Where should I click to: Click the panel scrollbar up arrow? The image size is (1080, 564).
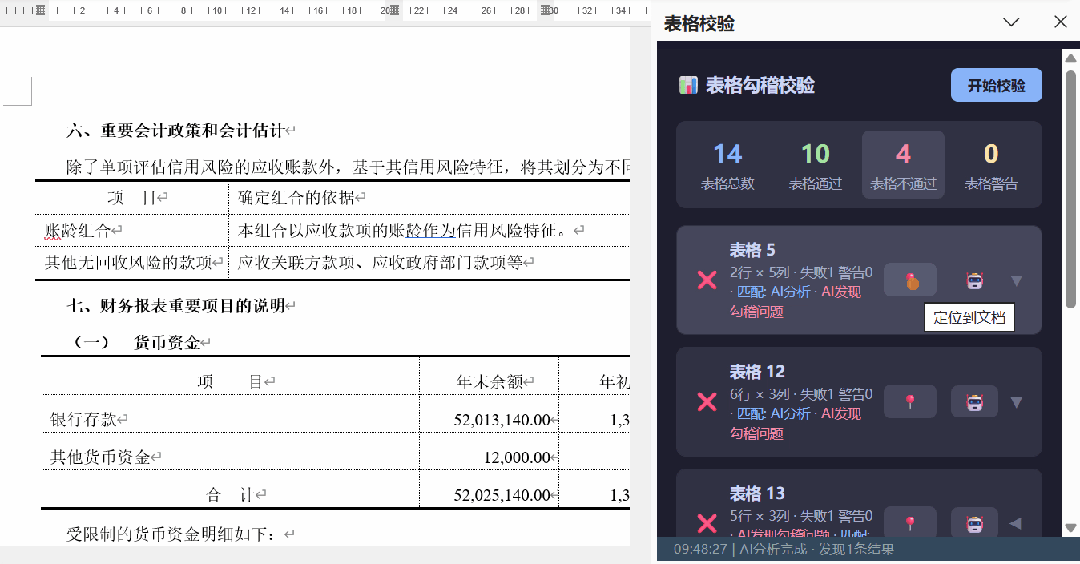(1070, 59)
